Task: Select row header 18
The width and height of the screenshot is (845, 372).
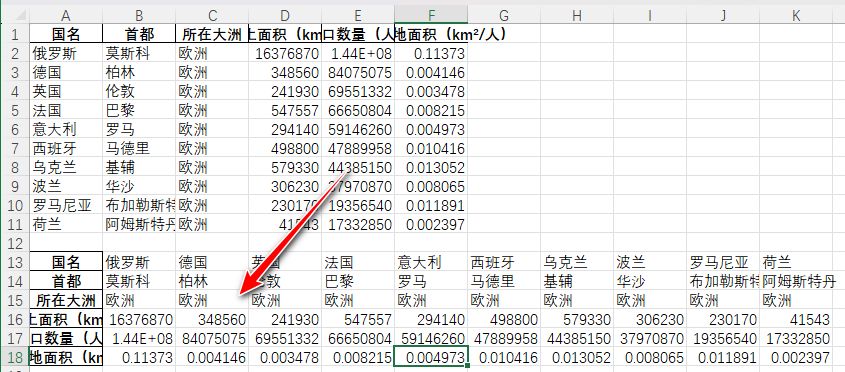Action: 15,357
